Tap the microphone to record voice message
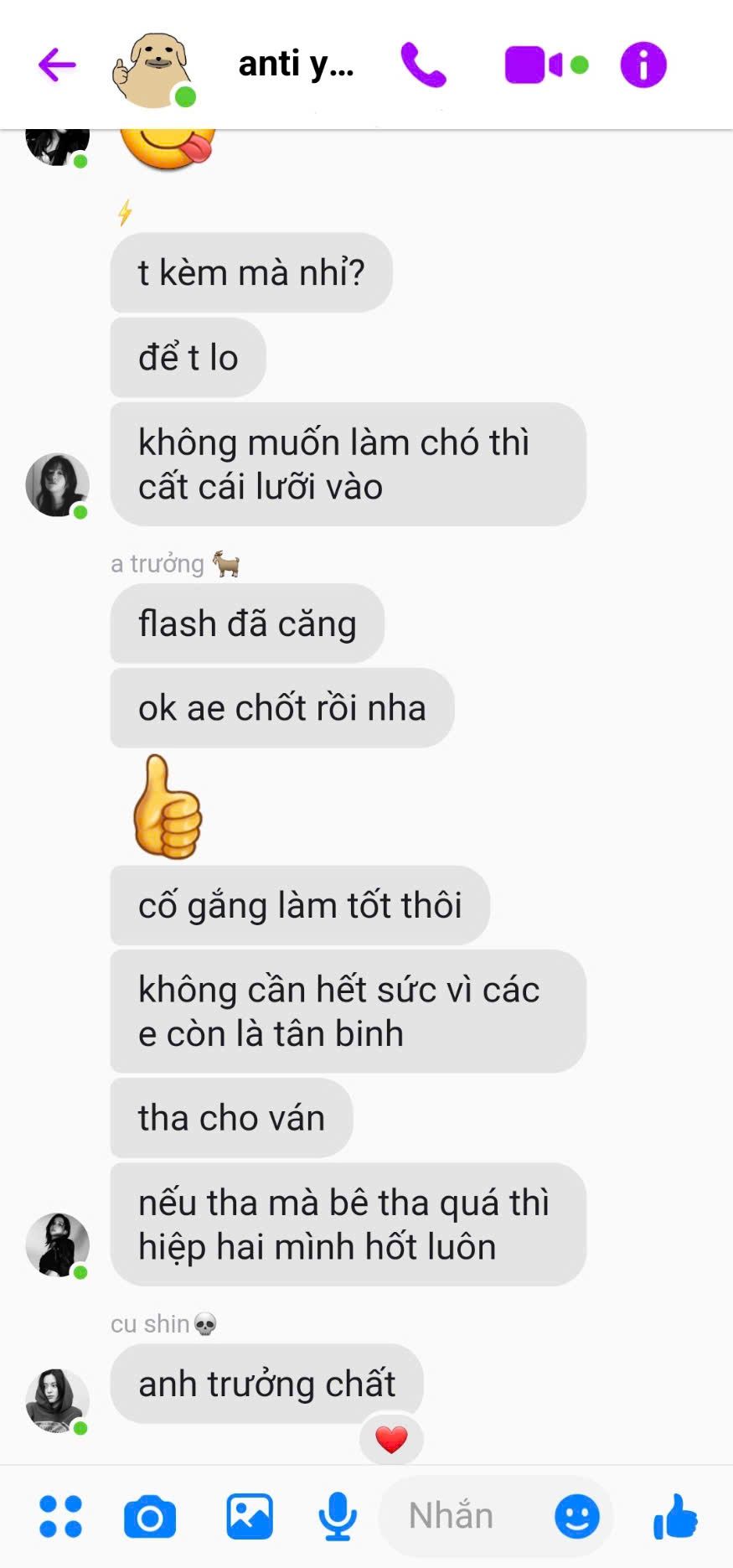This screenshot has width=733, height=1568. click(338, 1516)
